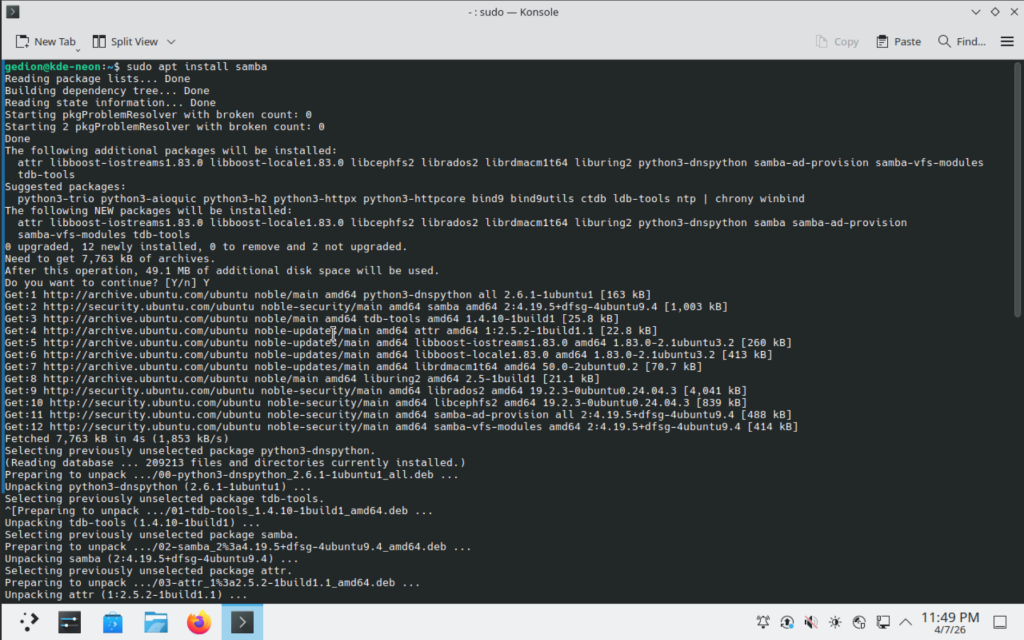Open the brightness control from the tray
The image size is (1024, 640).
pos(834,621)
